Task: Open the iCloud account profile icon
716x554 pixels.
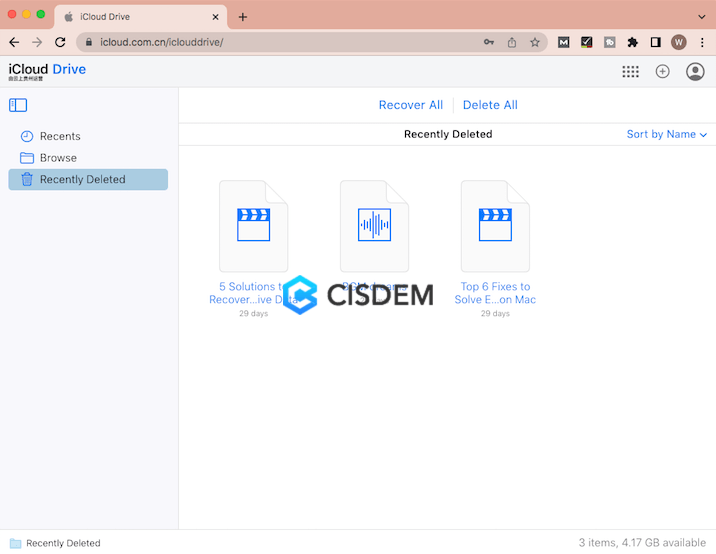Action: [x=695, y=71]
